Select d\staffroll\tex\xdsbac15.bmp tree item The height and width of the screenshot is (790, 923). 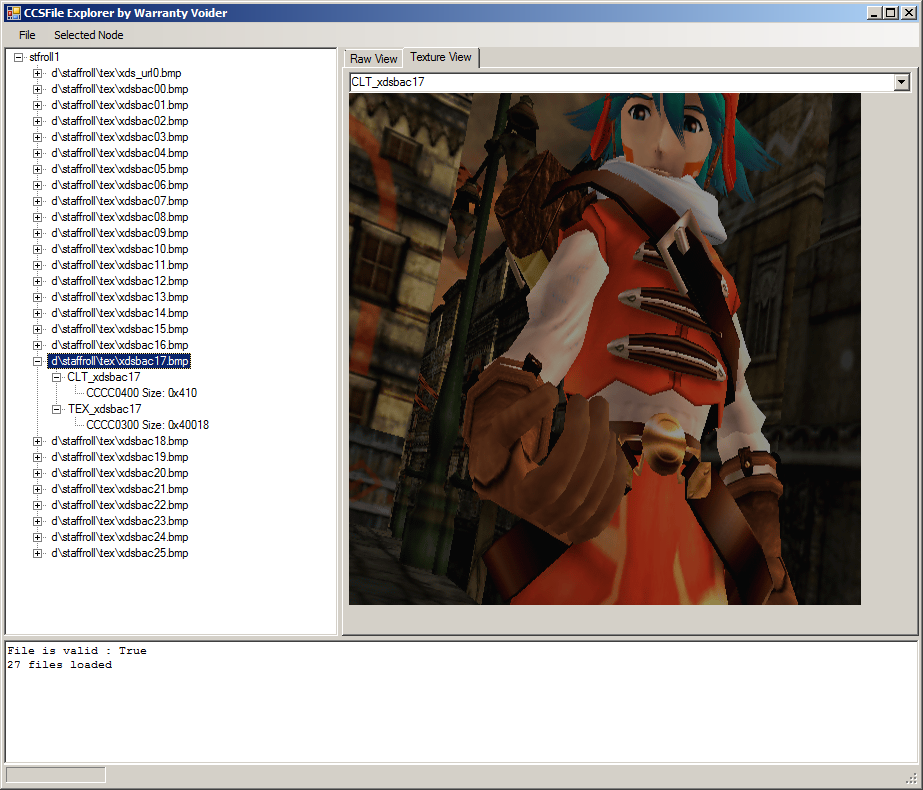[119, 328]
